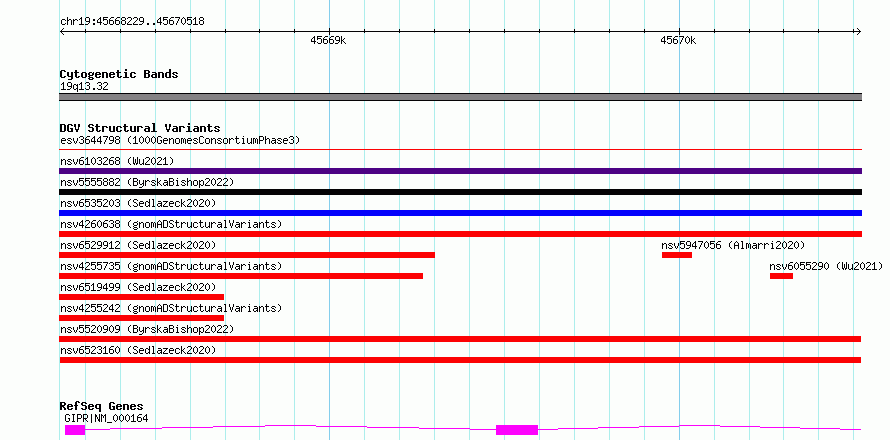Click the short red bar under nsv6055290
Image resolution: width=890 pixels, height=440 pixels.
click(x=781, y=276)
